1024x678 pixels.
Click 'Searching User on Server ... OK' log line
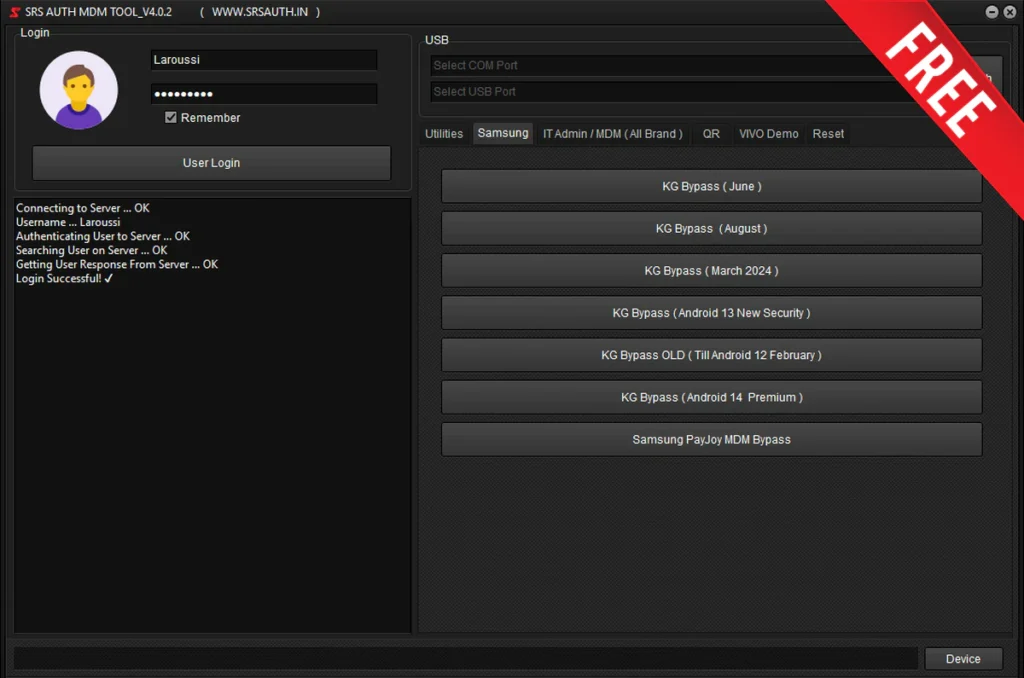[x=91, y=250]
